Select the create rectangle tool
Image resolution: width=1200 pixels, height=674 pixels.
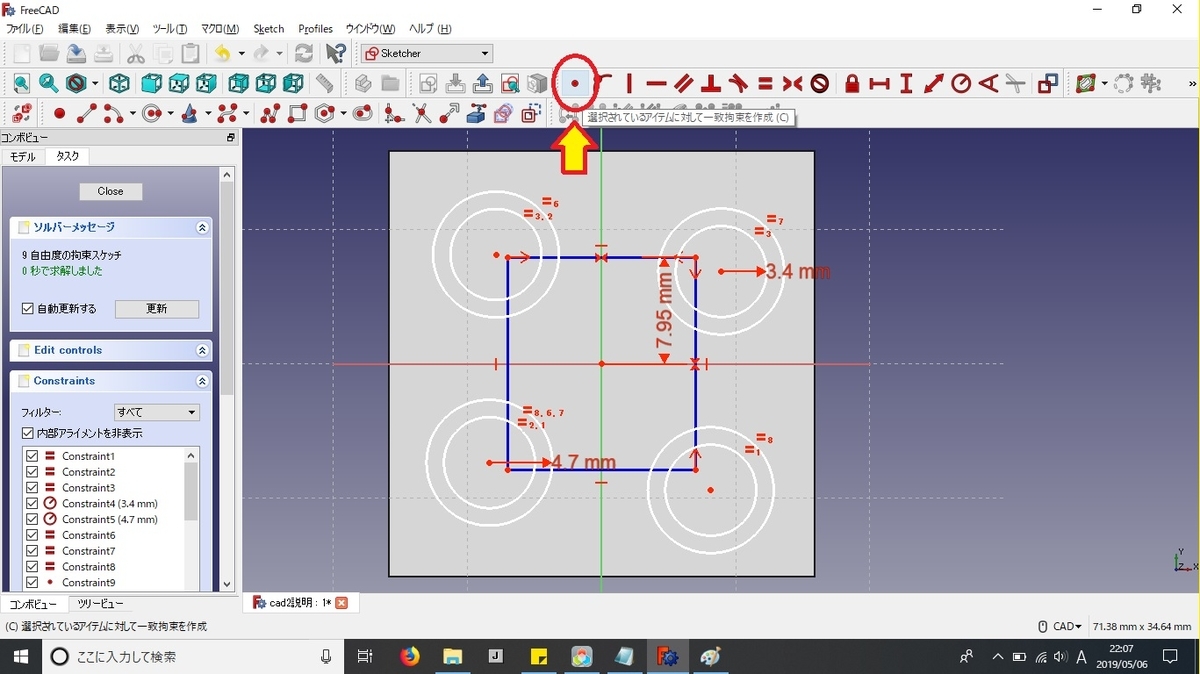click(x=297, y=113)
